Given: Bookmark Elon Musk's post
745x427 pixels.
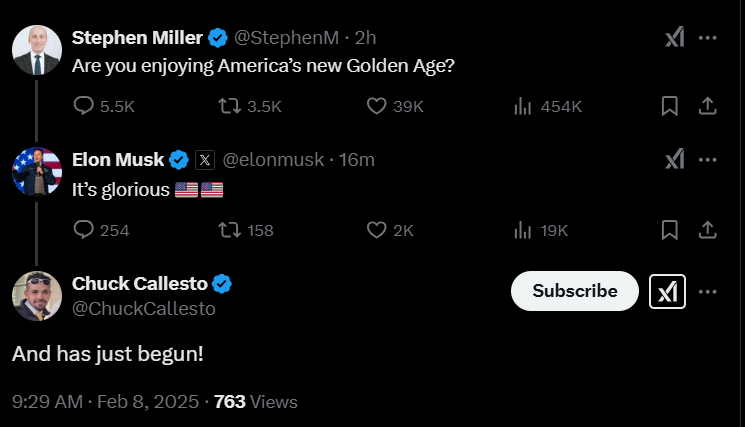Looking at the screenshot, I should click(670, 230).
